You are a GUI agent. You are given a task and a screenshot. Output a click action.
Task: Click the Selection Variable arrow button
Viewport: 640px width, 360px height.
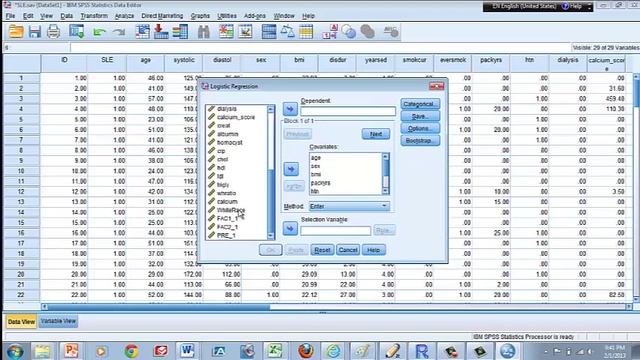point(290,229)
